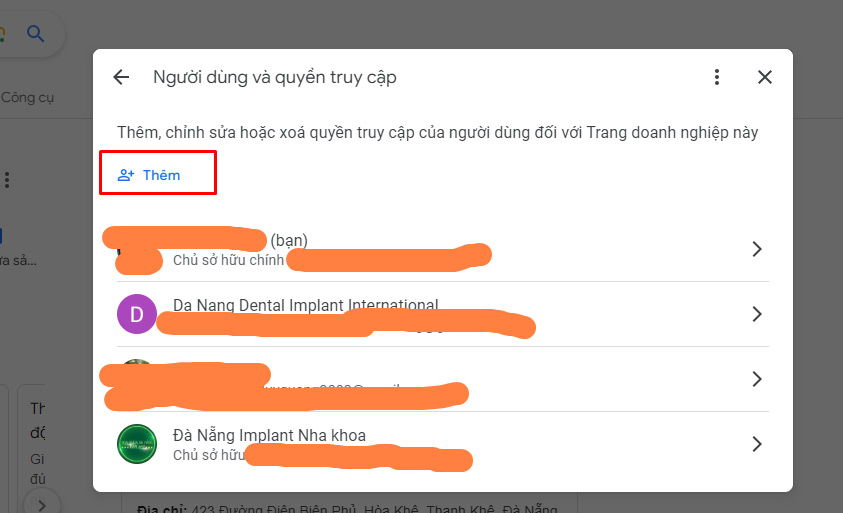The width and height of the screenshot is (843, 513).
Task: Expand the primary owner (bạn) row chevron
Action: [x=757, y=249]
